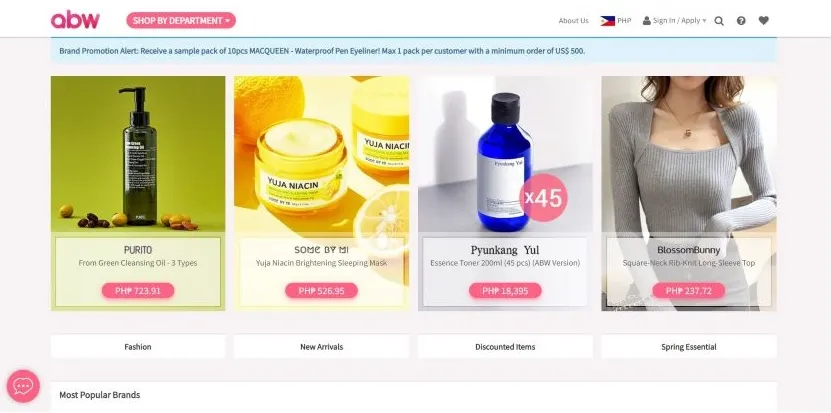Click the PHP 723.91 price button

coord(138,291)
